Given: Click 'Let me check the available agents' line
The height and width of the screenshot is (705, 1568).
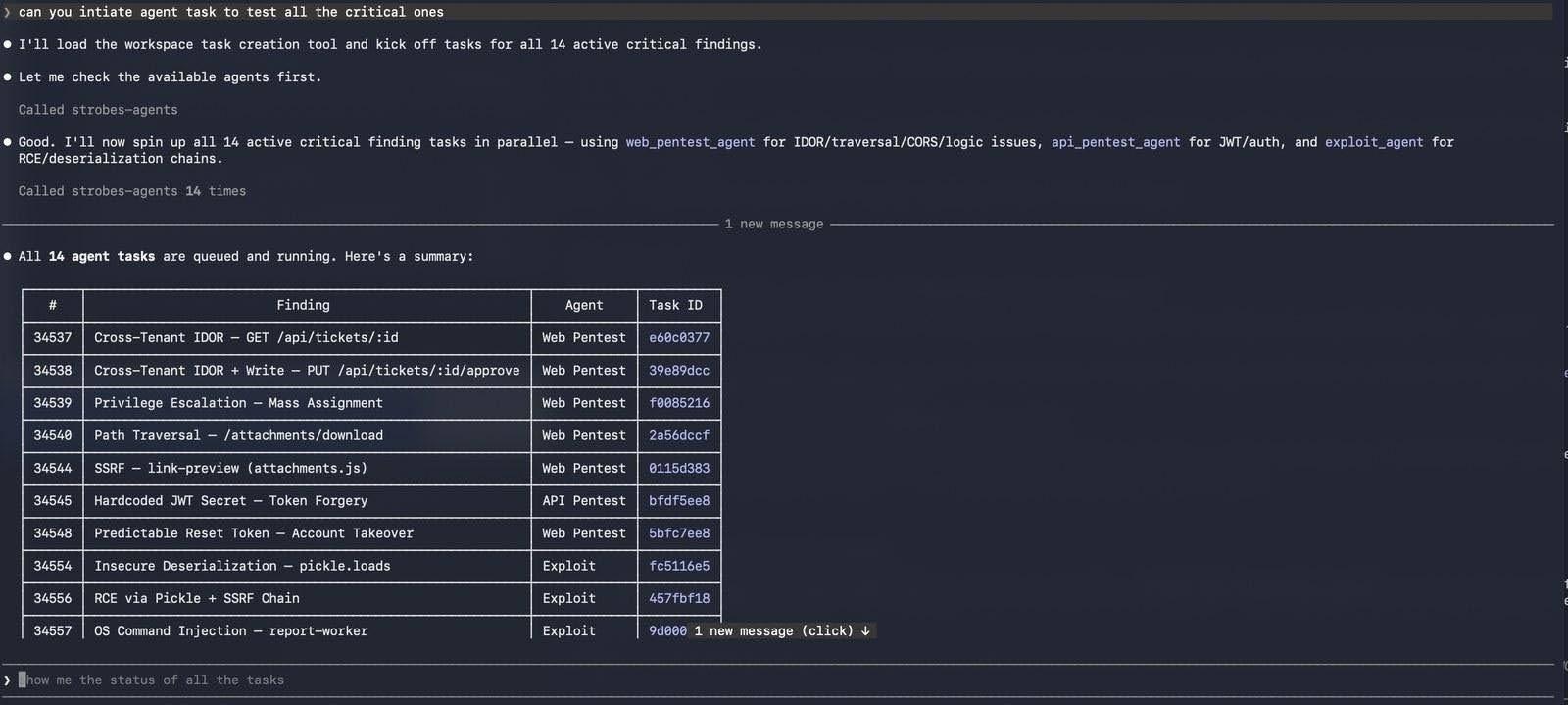Looking at the screenshot, I should pos(170,76).
